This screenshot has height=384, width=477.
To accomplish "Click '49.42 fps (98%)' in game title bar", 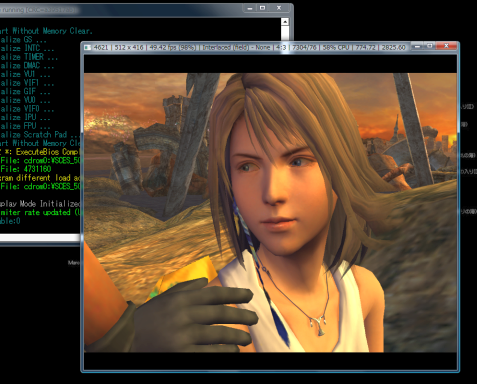I will click(172, 48).
